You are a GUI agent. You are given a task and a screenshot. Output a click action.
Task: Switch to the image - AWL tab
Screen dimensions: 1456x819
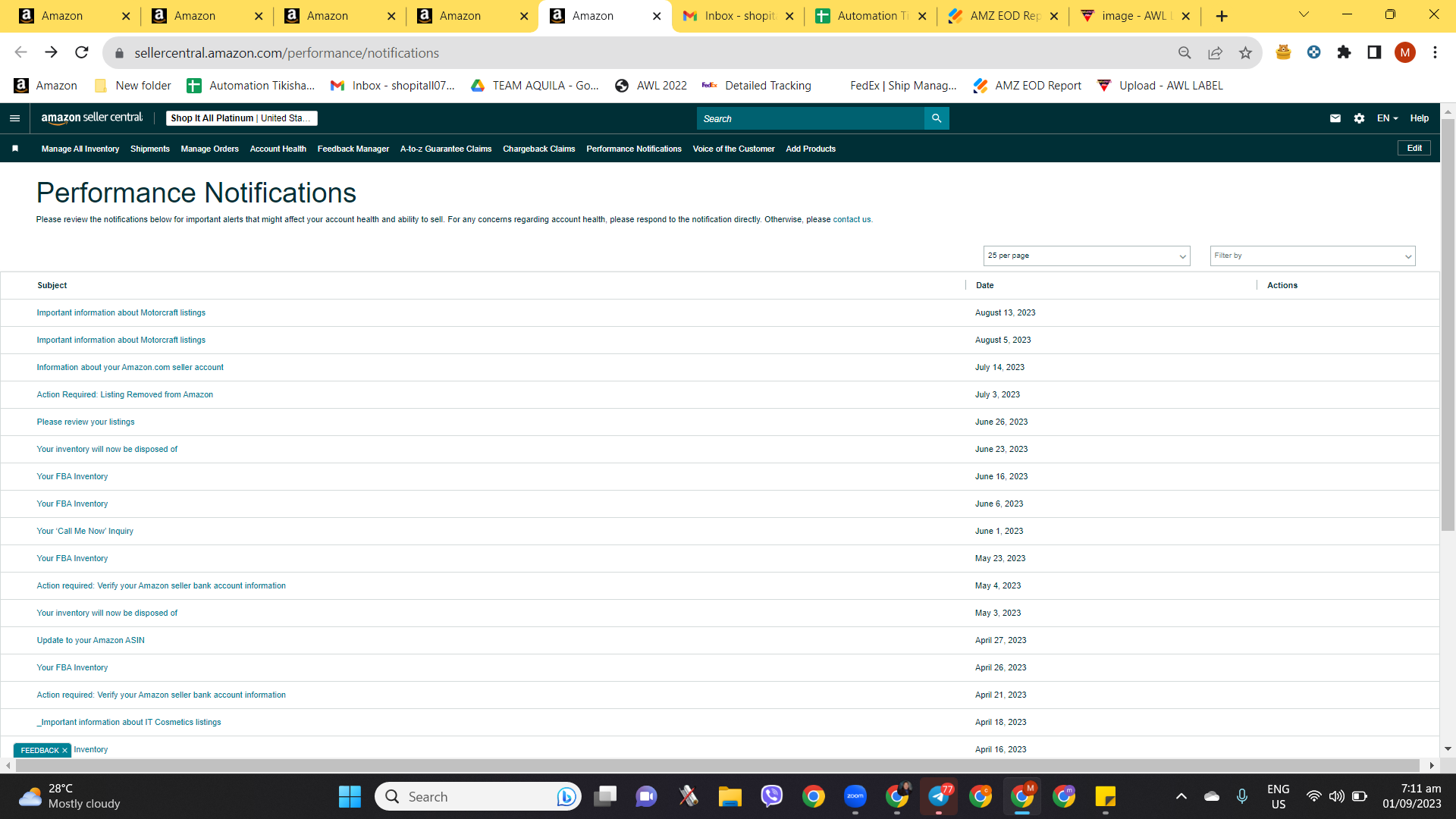pyautogui.click(x=1135, y=16)
